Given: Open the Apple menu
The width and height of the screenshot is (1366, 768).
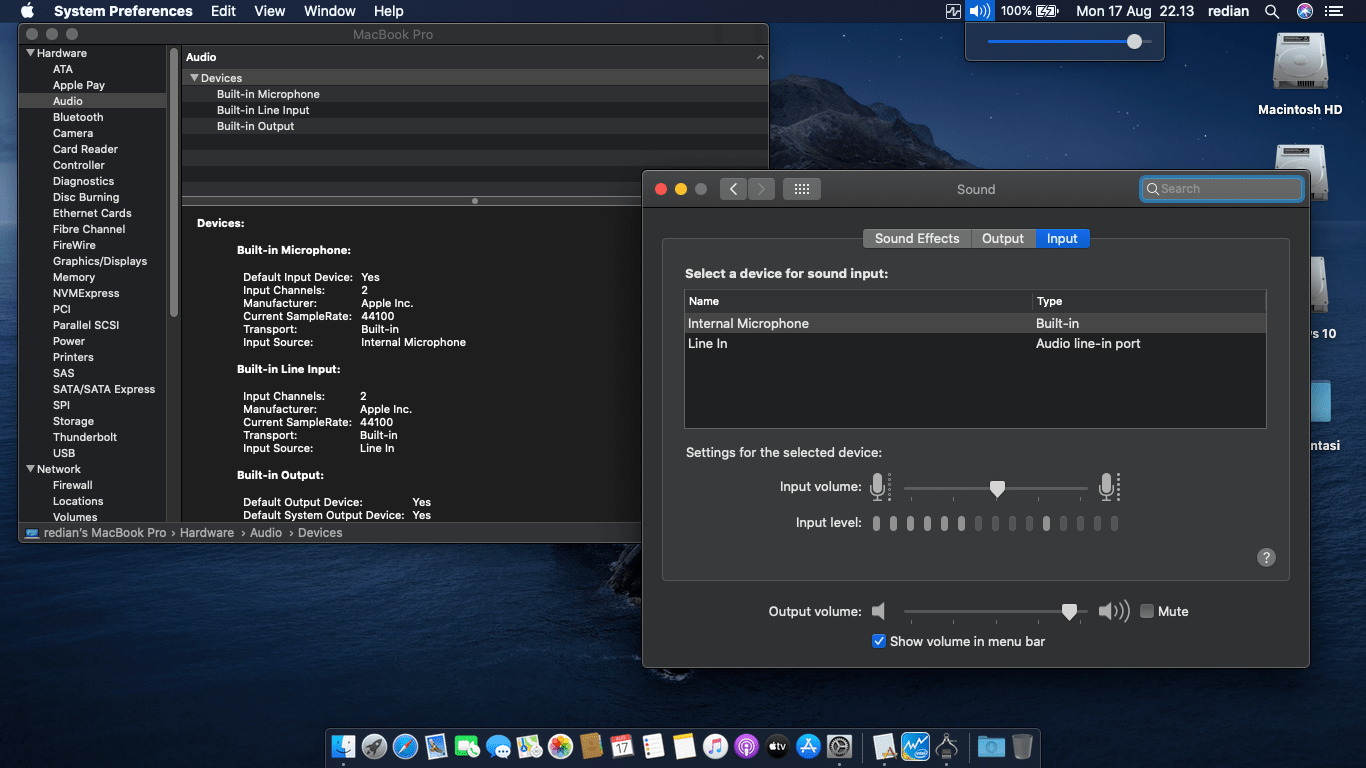Looking at the screenshot, I should pyautogui.click(x=27, y=11).
